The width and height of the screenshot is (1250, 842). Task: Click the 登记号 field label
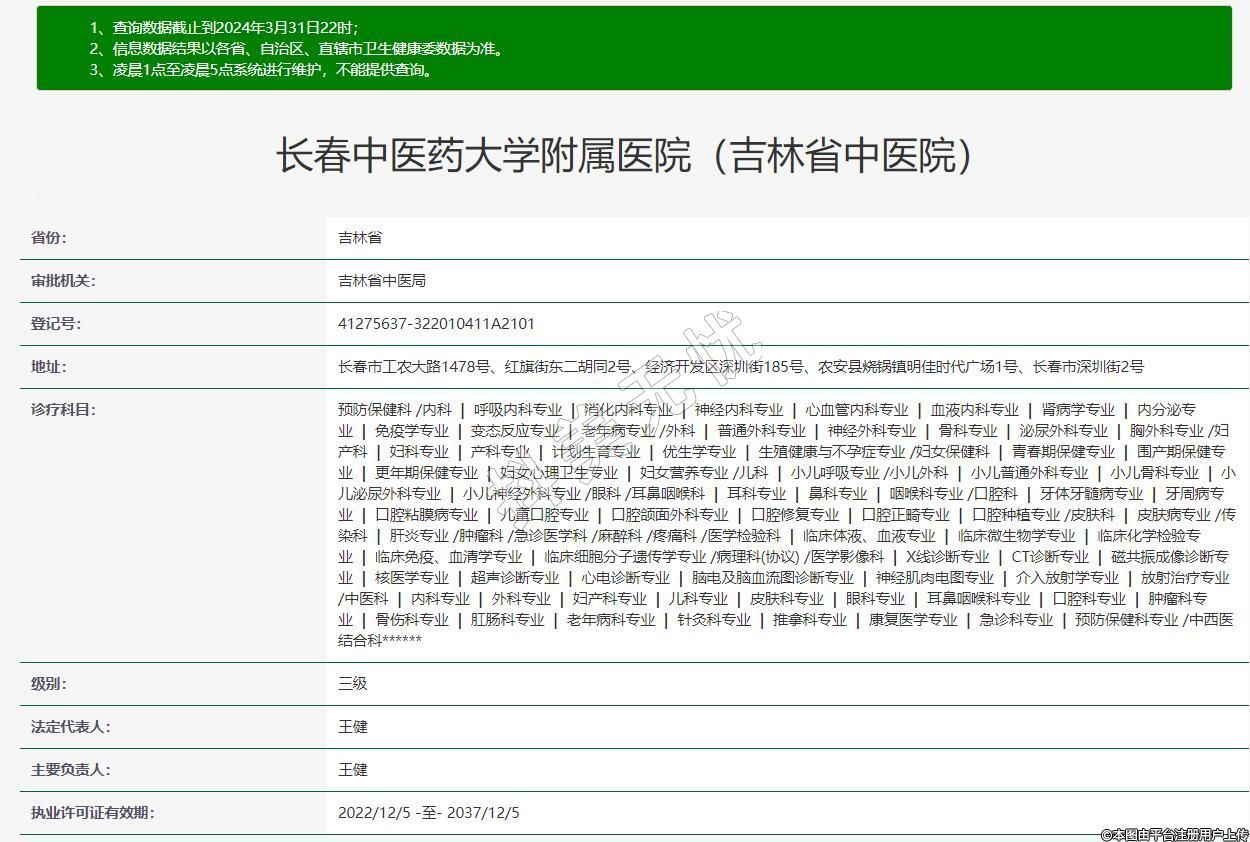point(56,324)
